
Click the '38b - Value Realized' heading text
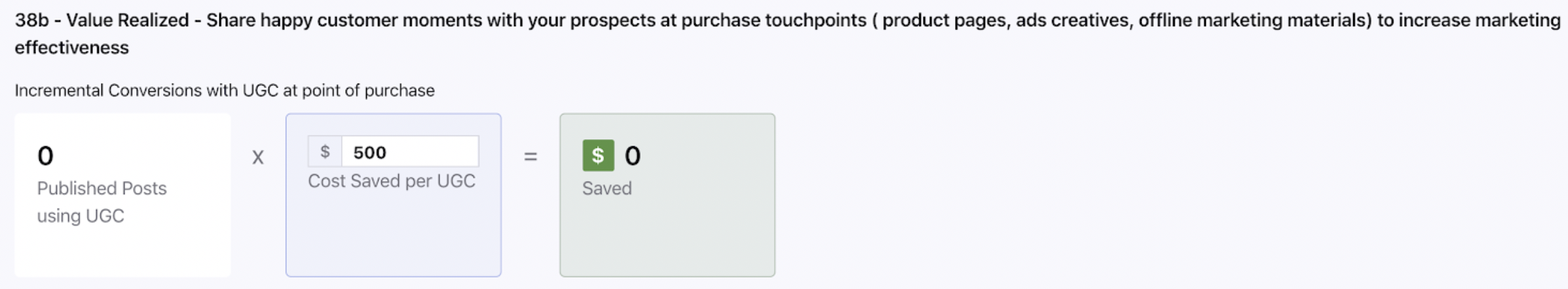pos(102,20)
